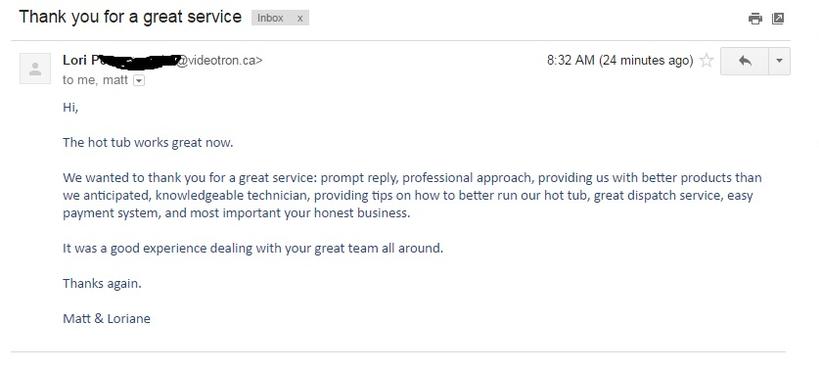The width and height of the screenshot is (819, 370).
Task: Open the email in a new window
Action: (x=778, y=19)
